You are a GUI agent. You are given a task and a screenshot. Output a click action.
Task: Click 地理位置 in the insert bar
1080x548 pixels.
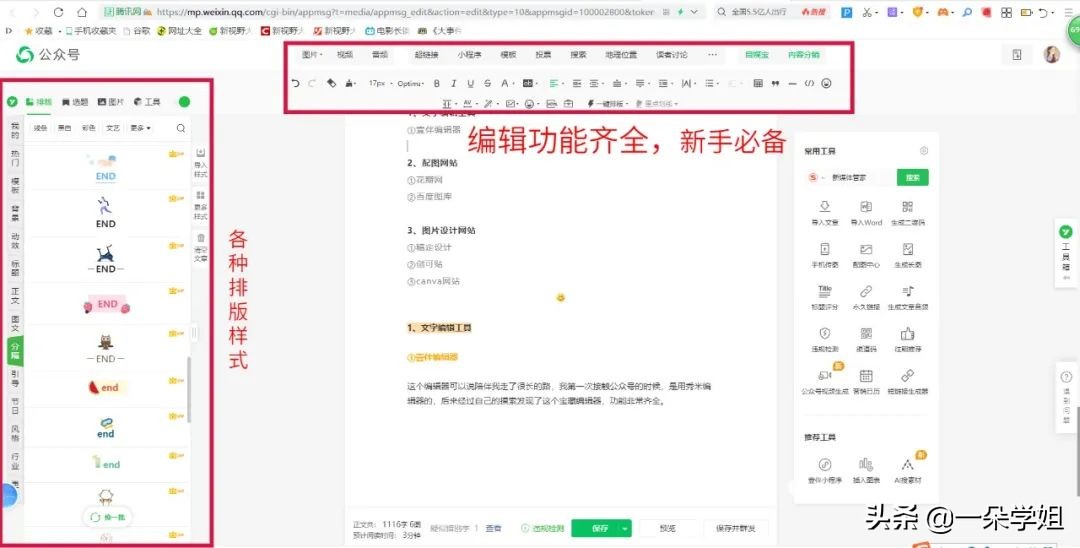pos(621,54)
